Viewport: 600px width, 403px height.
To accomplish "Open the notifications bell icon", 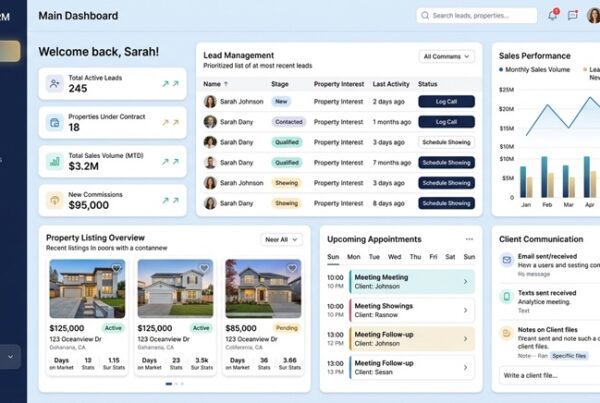I will click(553, 15).
